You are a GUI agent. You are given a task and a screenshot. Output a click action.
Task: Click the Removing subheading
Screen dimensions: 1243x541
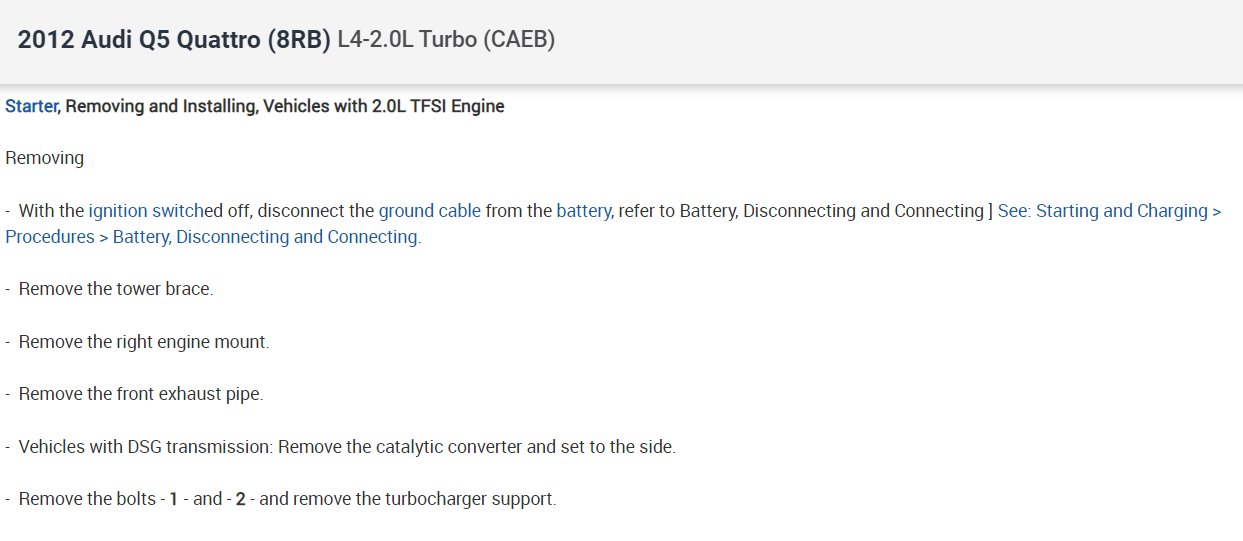pyautogui.click(x=45, y=158)
